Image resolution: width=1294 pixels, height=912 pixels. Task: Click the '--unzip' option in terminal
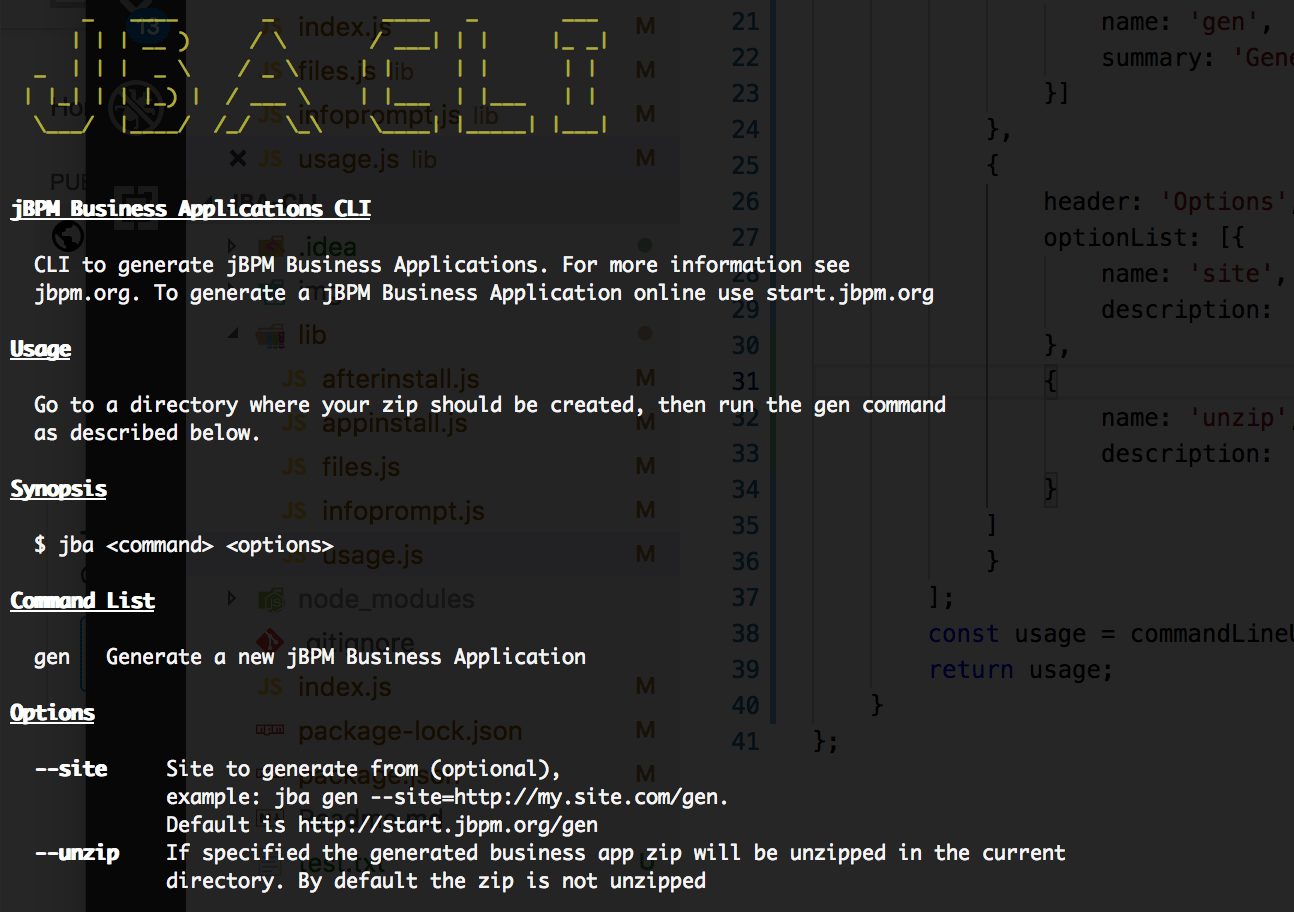77,853
